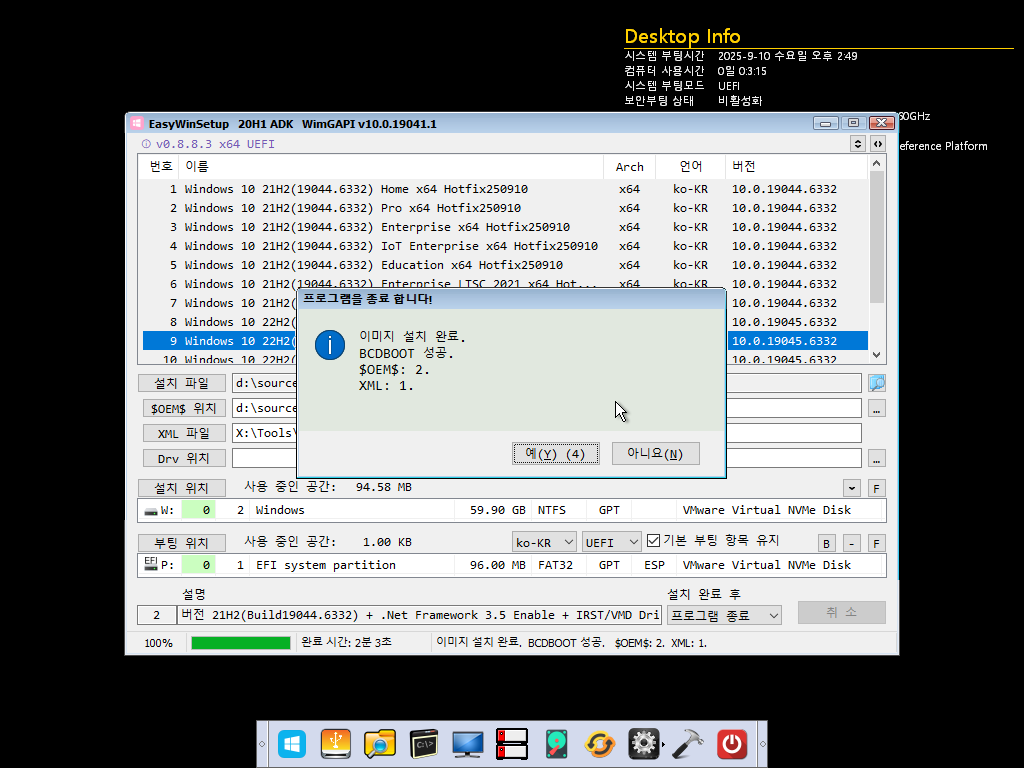Click the EFI P: drive icon in boot location
1024x768 pixels.
pos(151,564)
